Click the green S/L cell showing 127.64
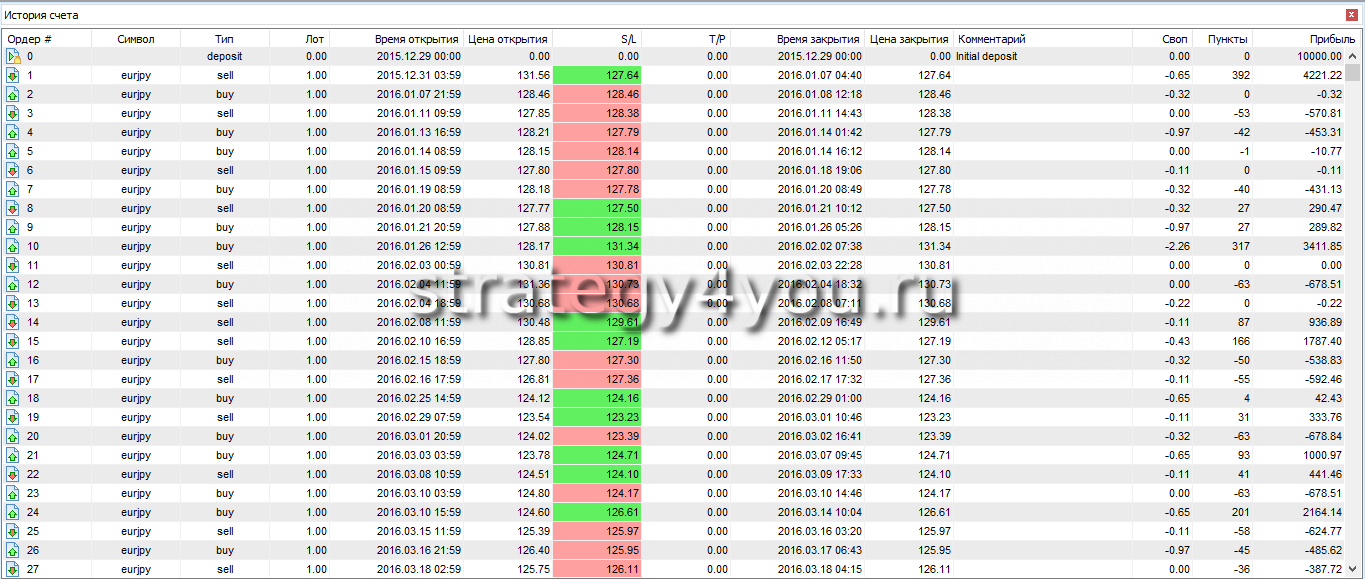The image size is (1365, 579). (597, 76)
